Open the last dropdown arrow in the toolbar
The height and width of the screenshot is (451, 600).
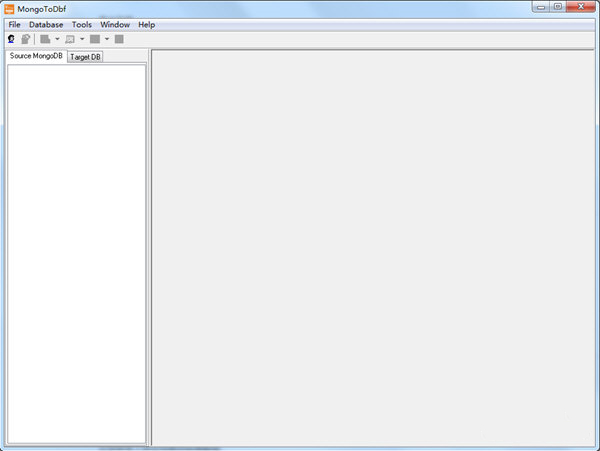coord(107,39)
